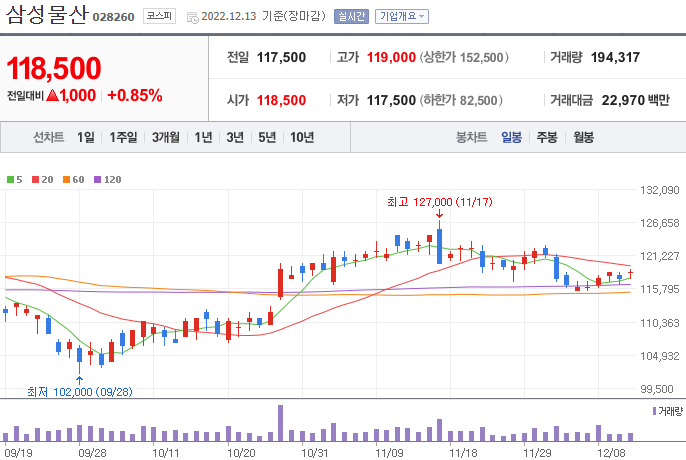Select the 1년 line chart tab
The image size is (686, 460).
[x=203, y=137]
